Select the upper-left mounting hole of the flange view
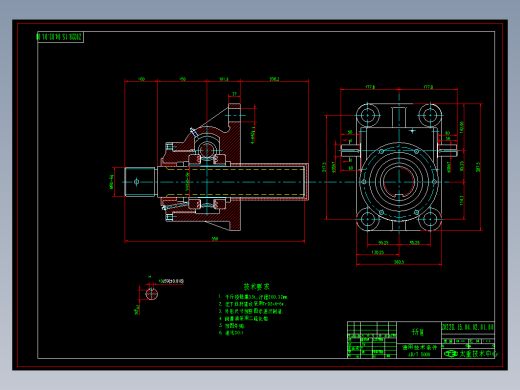The width and height of the screenshot is (520, 390). click(368, 115)
